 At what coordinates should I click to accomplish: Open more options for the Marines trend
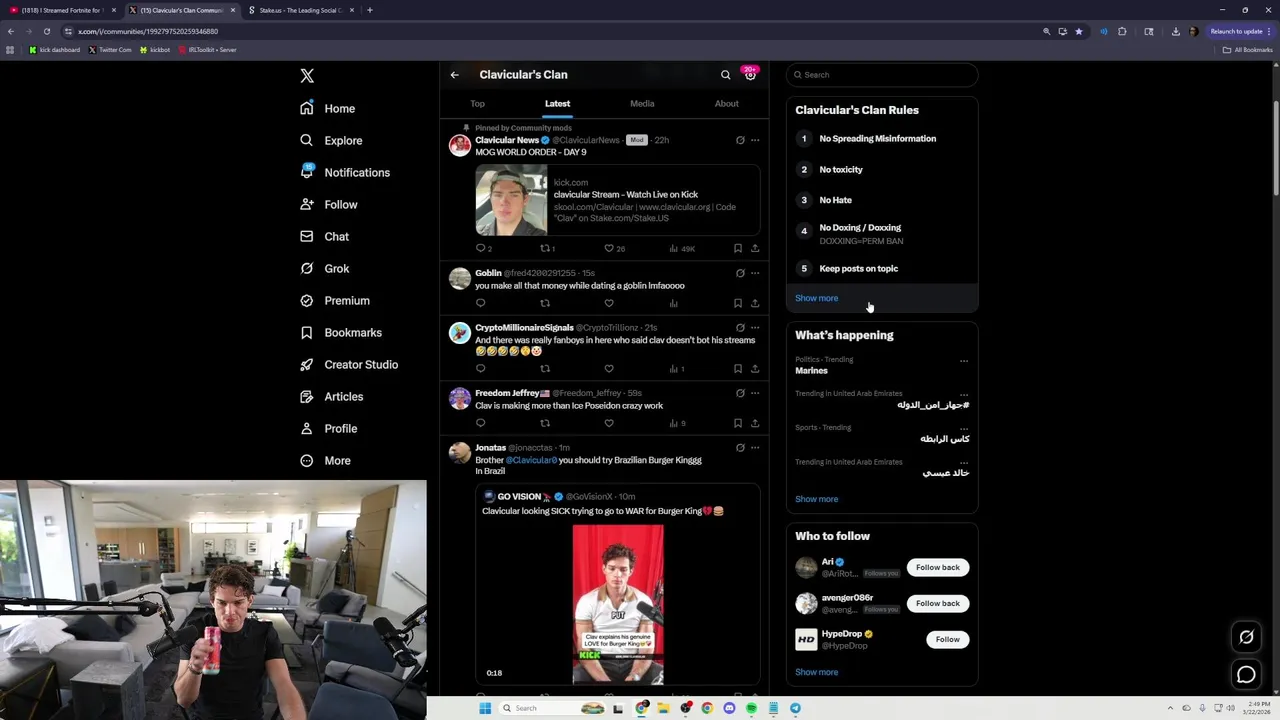[964, 361]
